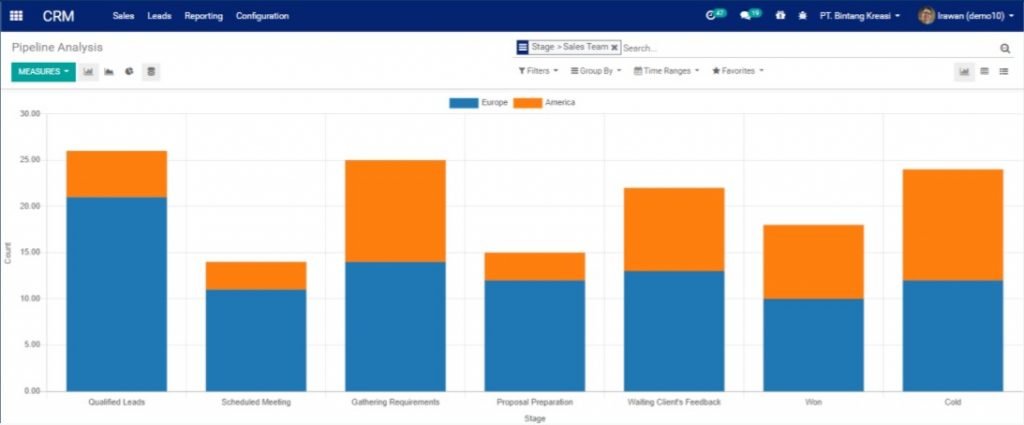Click the gift icon in top bar

point(780,16)
